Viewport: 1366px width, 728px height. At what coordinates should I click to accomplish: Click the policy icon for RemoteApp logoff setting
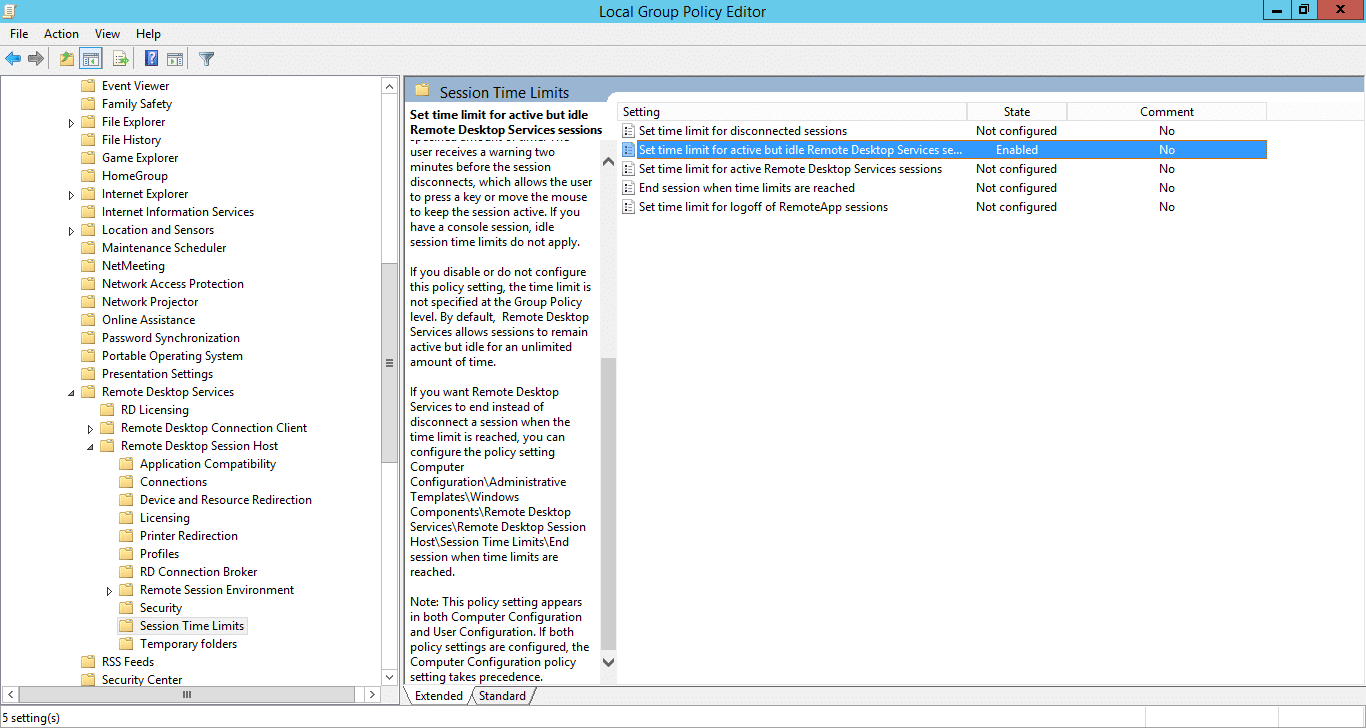(628, 207)
